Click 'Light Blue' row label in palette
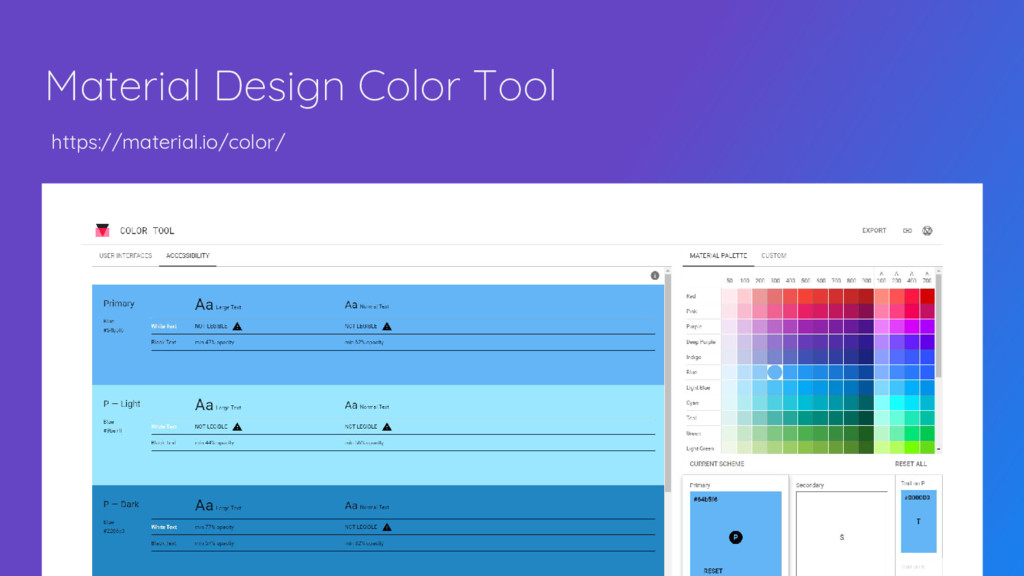This screenshot has width=1024, height=576. click(x=698, y=388)
